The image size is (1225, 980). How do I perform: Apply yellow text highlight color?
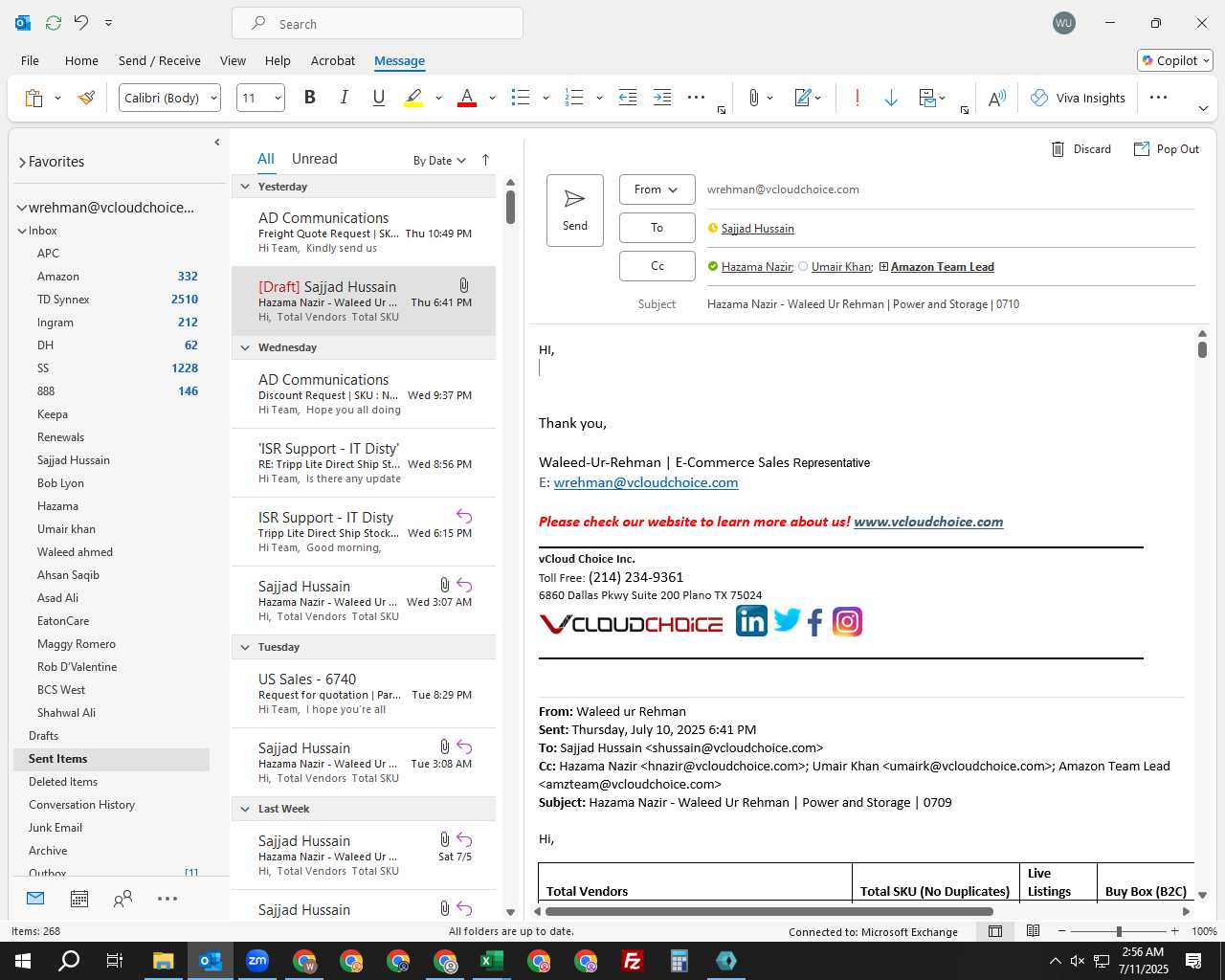(413, 98)
